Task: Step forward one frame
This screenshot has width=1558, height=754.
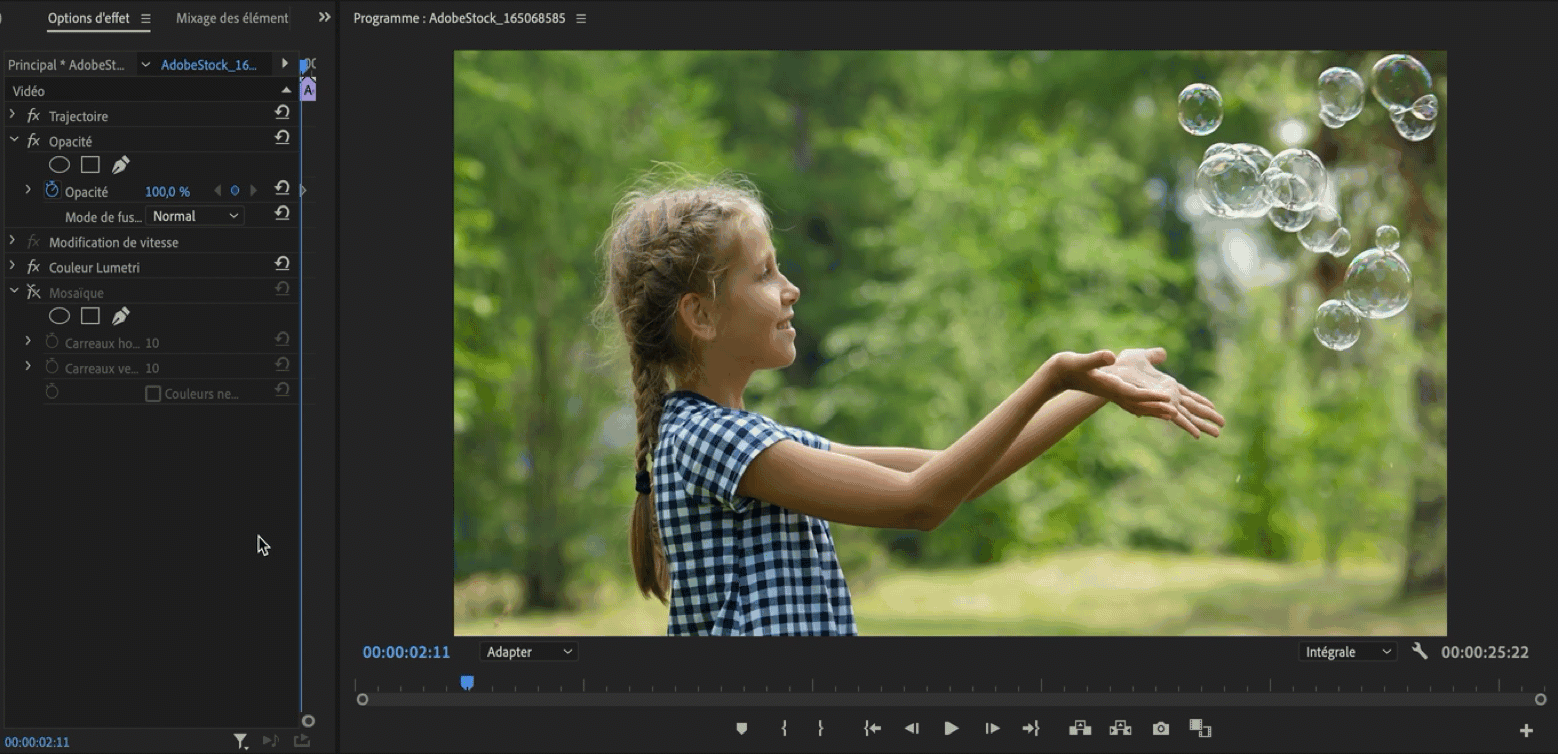Action: pyautogui.click(x=991, y=729)
